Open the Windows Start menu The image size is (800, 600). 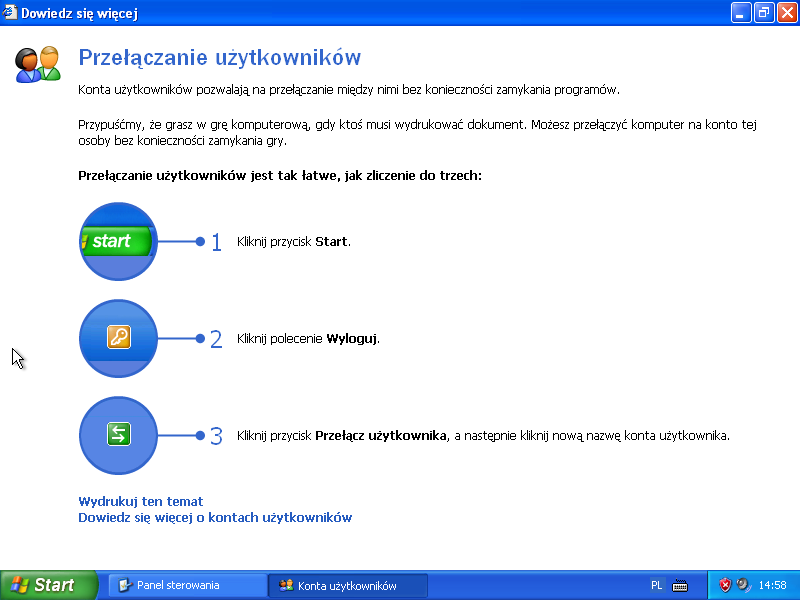point(47,585)
